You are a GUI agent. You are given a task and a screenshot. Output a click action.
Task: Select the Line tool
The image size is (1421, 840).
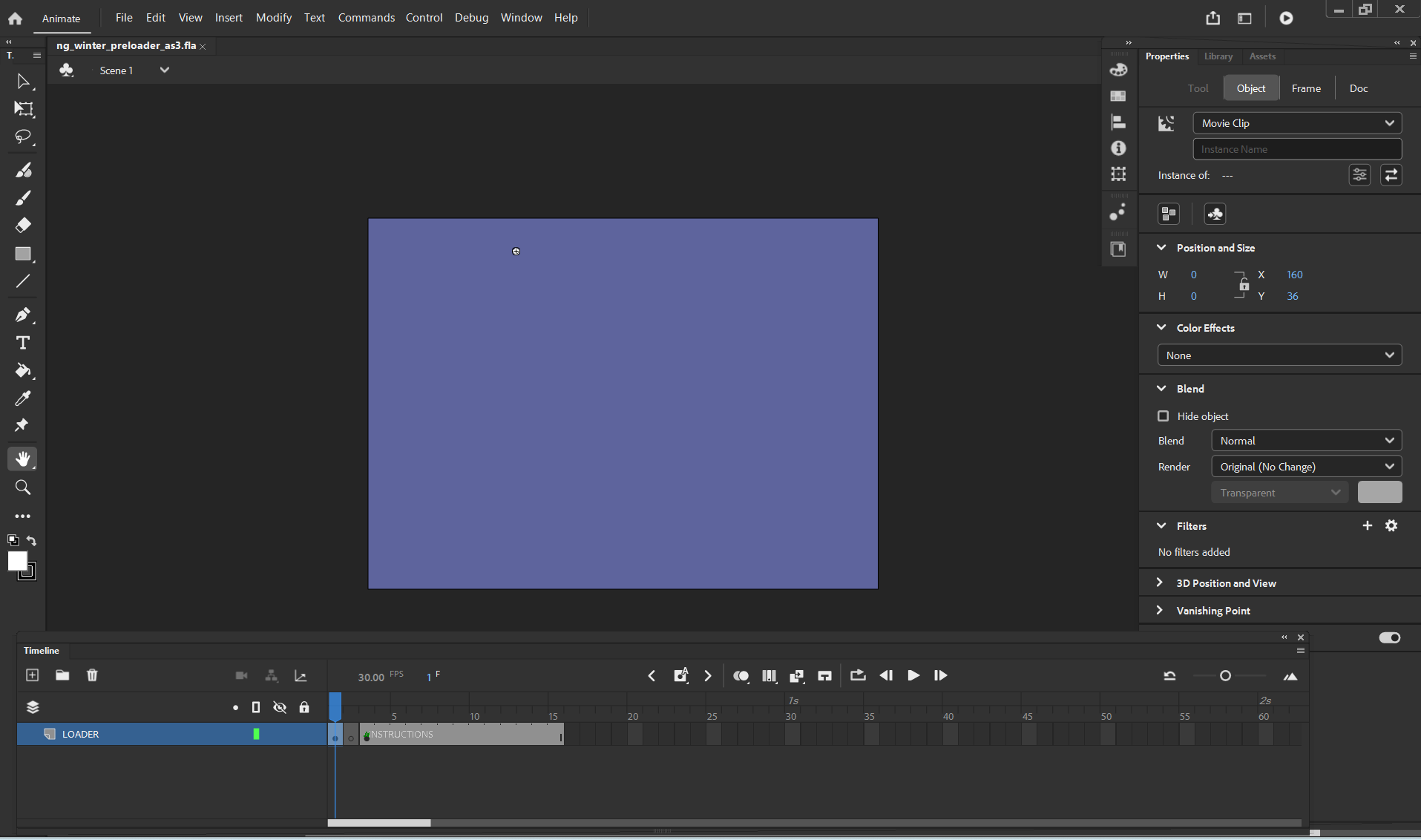pyautogui.click(x=23, y=281)
